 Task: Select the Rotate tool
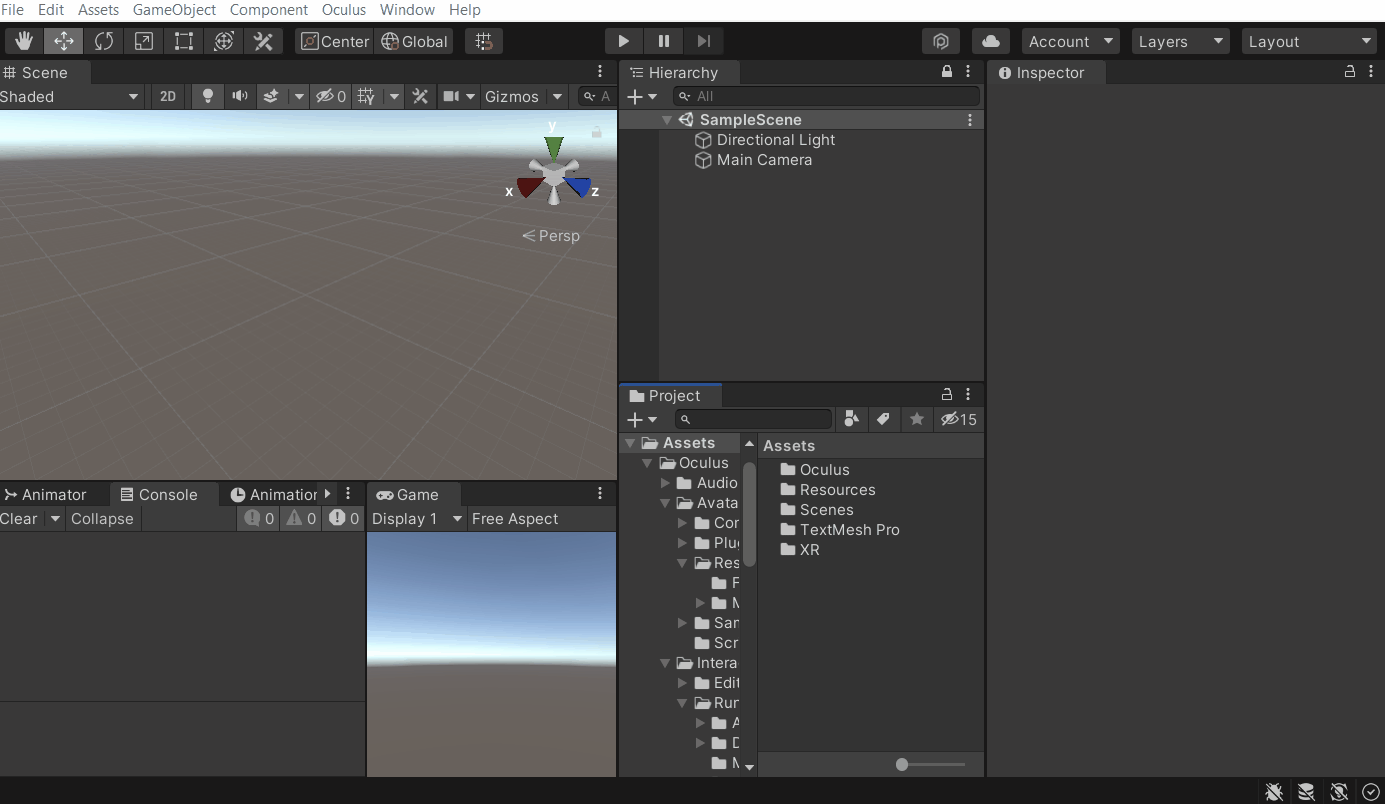(x=104, y=41)
